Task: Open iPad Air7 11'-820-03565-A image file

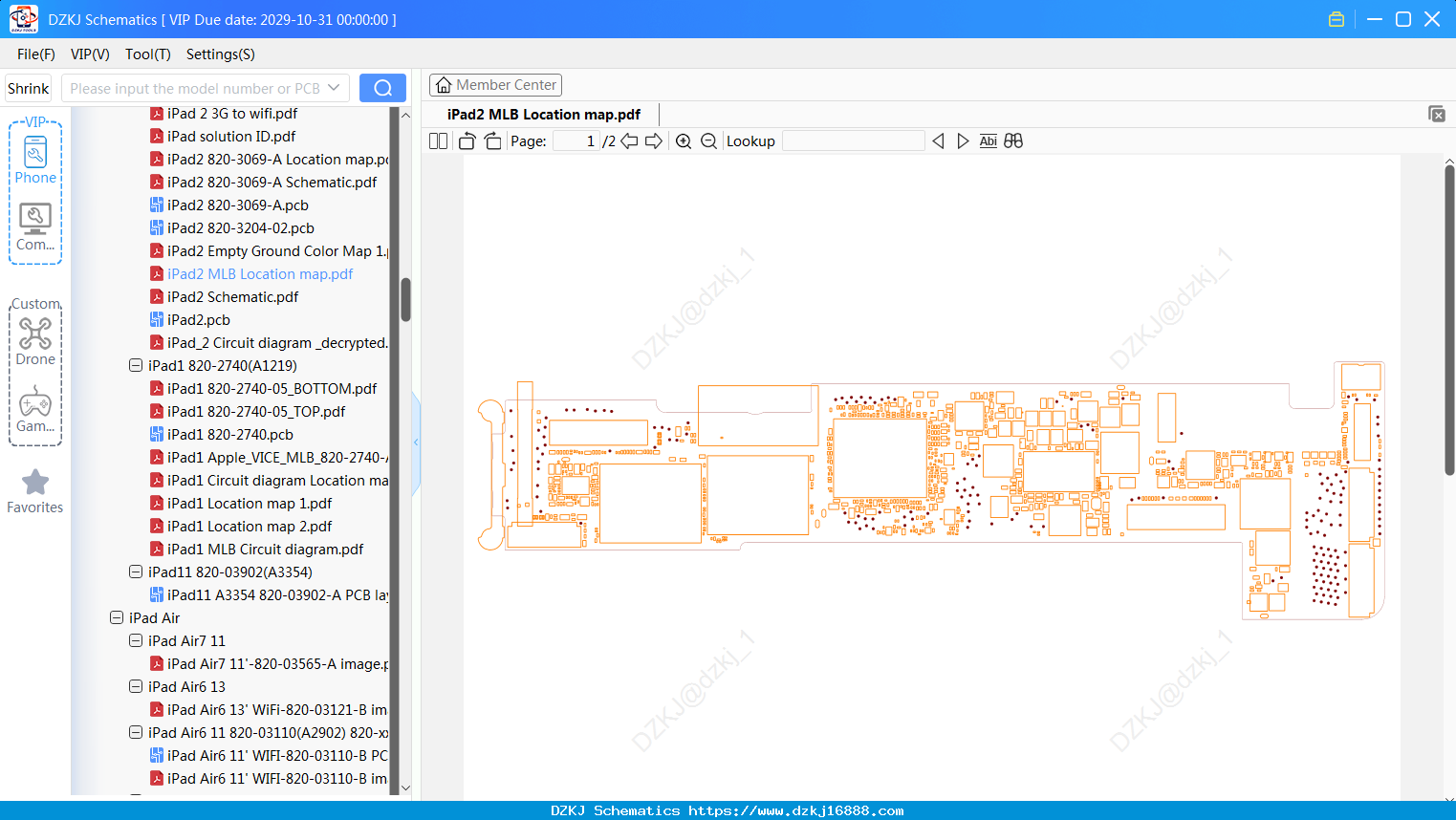Action: pyautogui.click(x=278, y=664)
